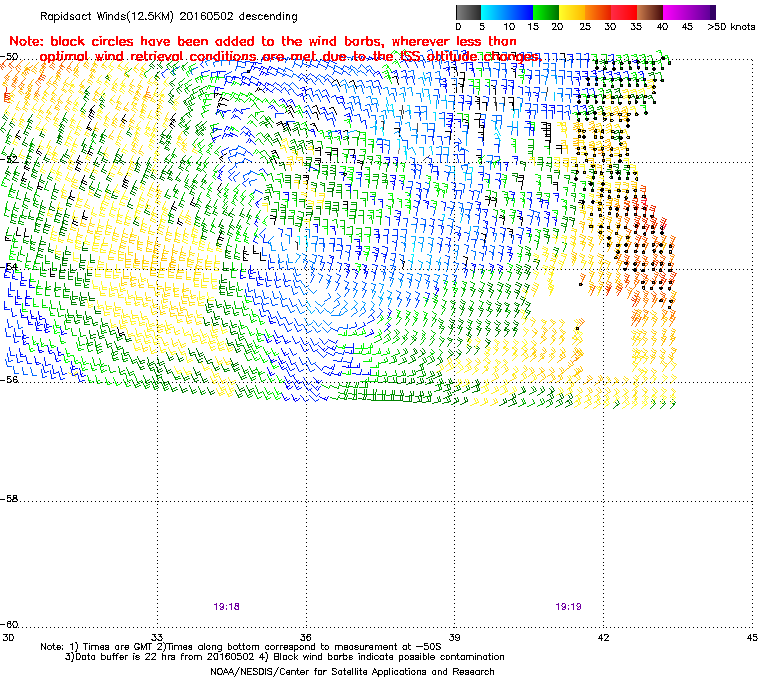Click the '>50 knots' legend label
The width and height of the screenshot is (760, 688).
(731, 27)
